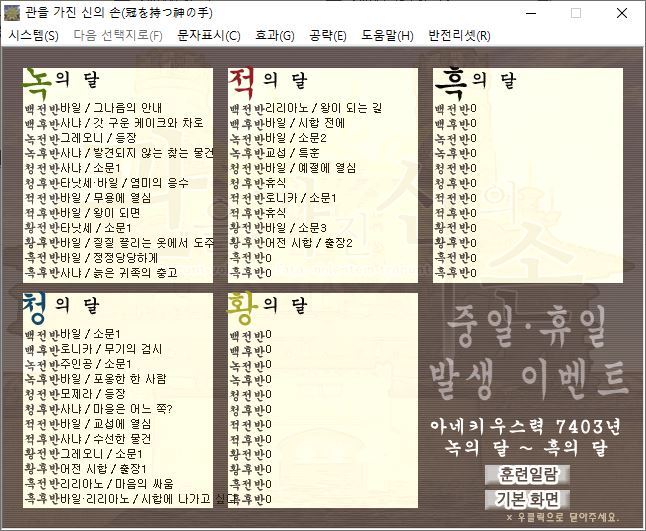Open the 도움말(H) menu
This screenshot has height=531, width=646.
(x=387, y=36)
